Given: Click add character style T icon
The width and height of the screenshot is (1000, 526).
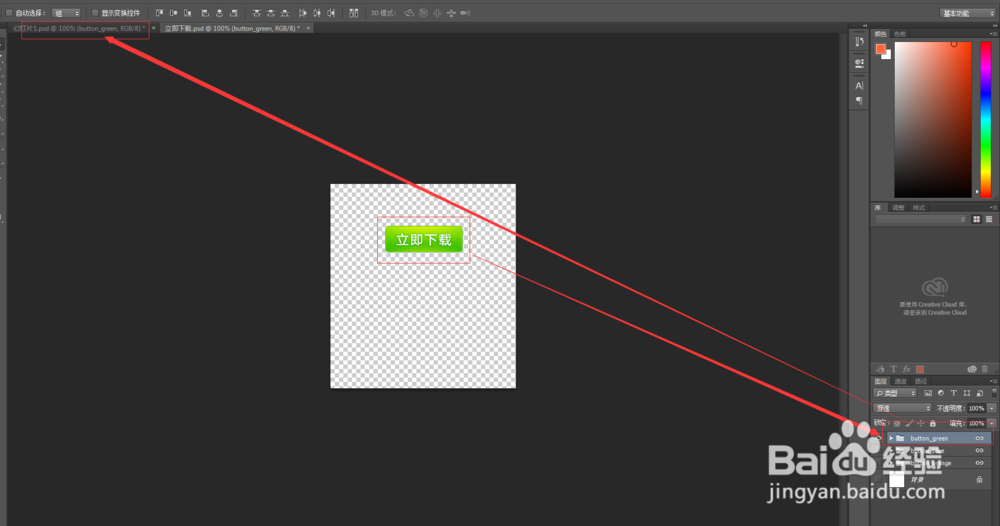Looking at the screenshot, I should tap(893, 369).
